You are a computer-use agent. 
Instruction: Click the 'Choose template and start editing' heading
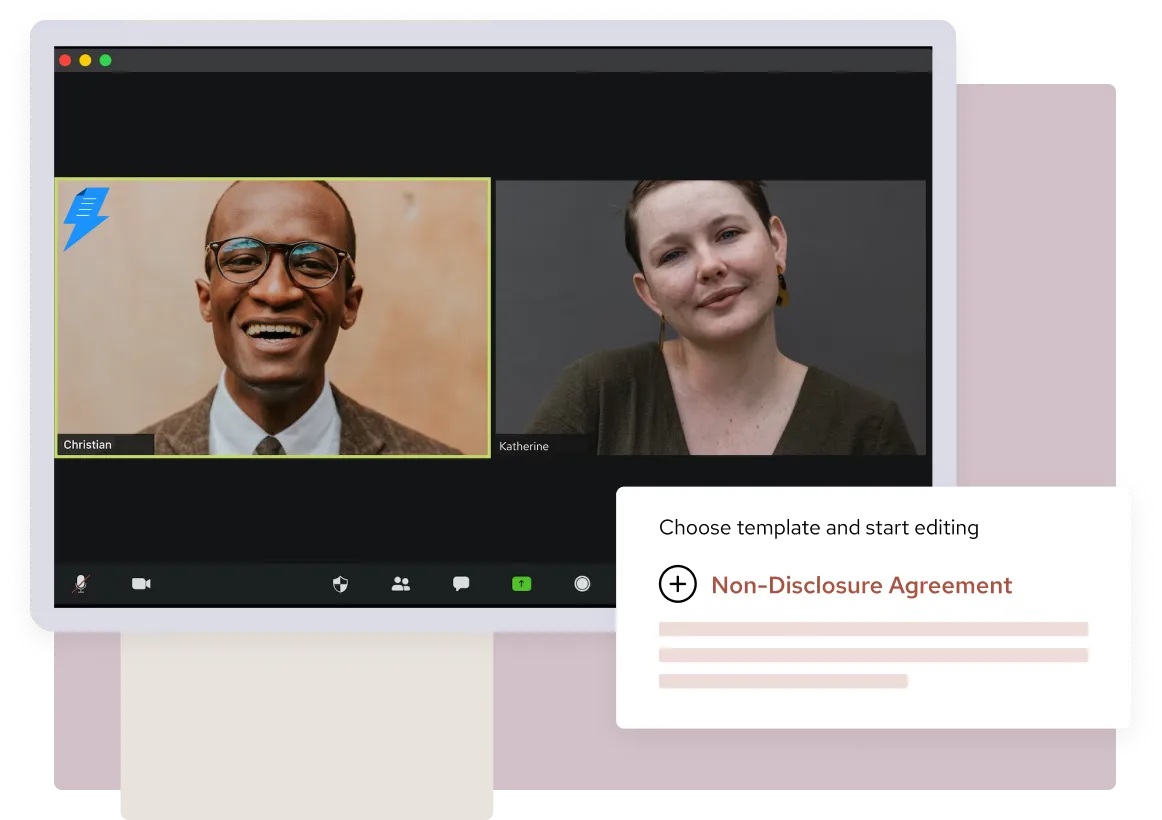coord(818,527)
